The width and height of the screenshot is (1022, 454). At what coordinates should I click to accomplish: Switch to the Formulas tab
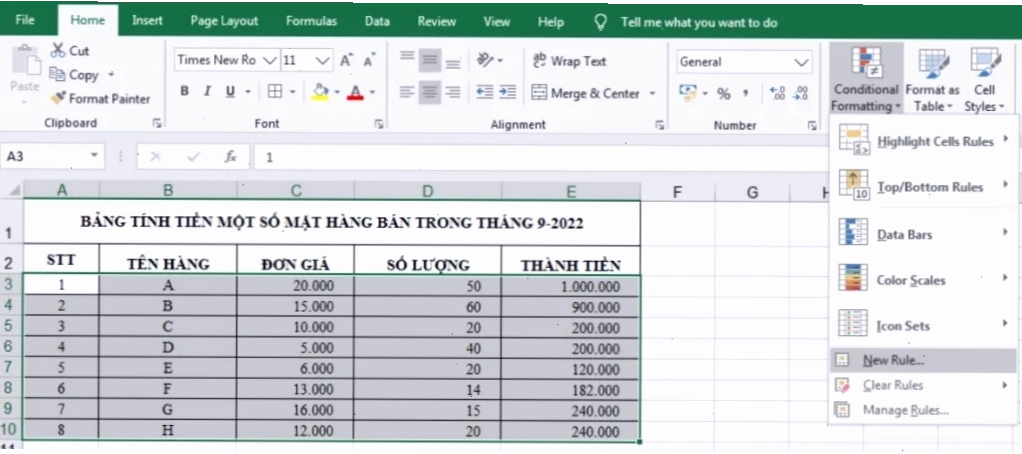click(x=312, y=21)
